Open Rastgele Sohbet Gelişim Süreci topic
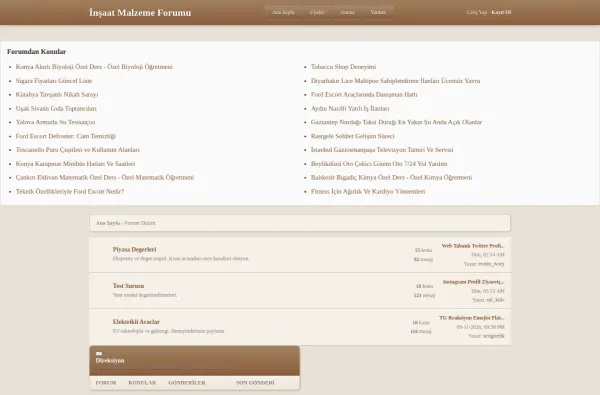 tap(352, 136)
